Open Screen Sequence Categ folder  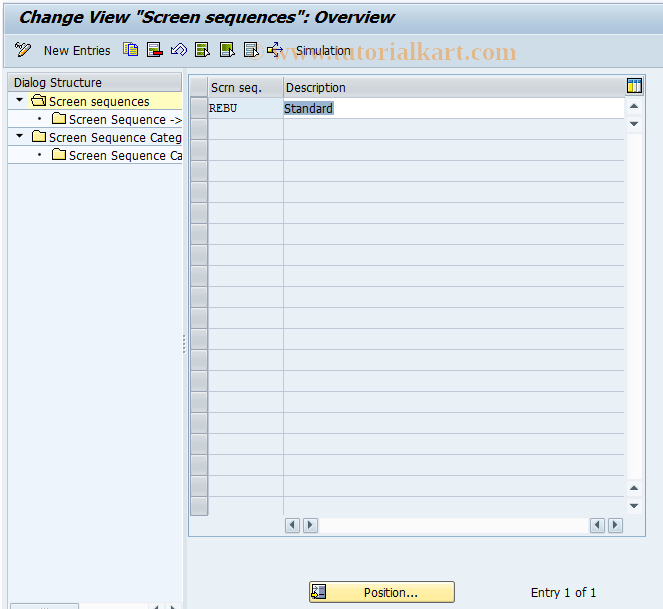coord(115,137)
